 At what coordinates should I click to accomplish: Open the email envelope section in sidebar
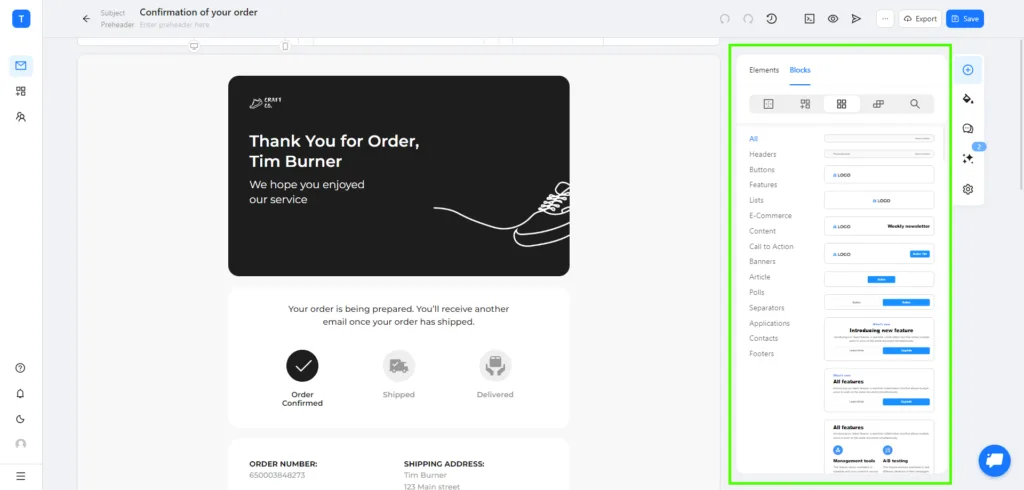(21, 65)
